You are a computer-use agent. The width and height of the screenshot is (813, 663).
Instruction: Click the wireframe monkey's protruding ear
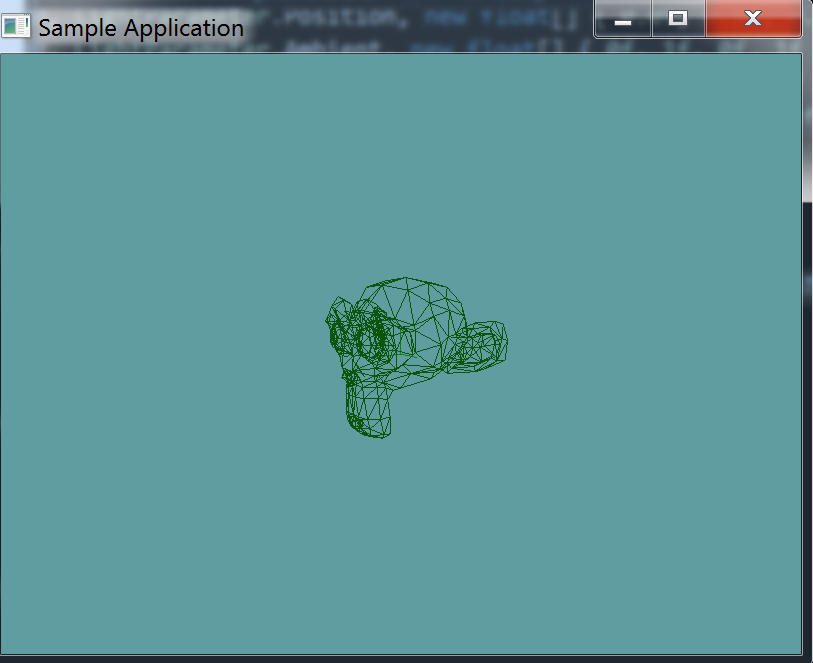484,346
